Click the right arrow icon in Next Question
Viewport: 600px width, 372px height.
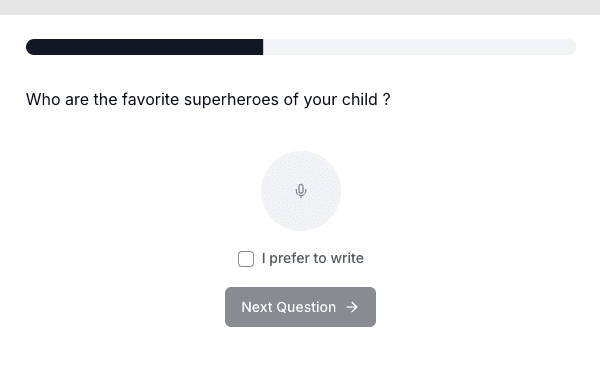click(x=352, y=307)
